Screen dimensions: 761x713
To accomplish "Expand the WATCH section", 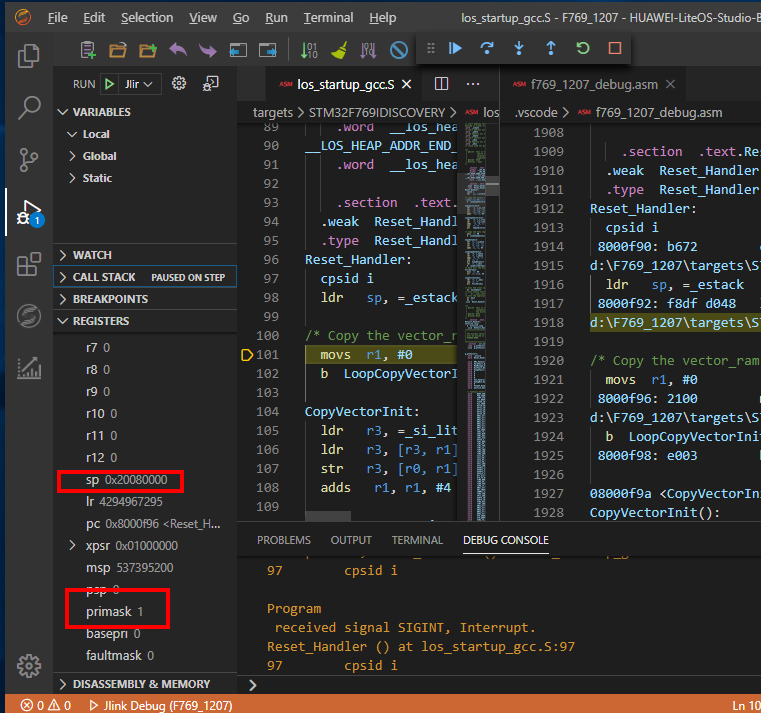I will coord(64,255).
